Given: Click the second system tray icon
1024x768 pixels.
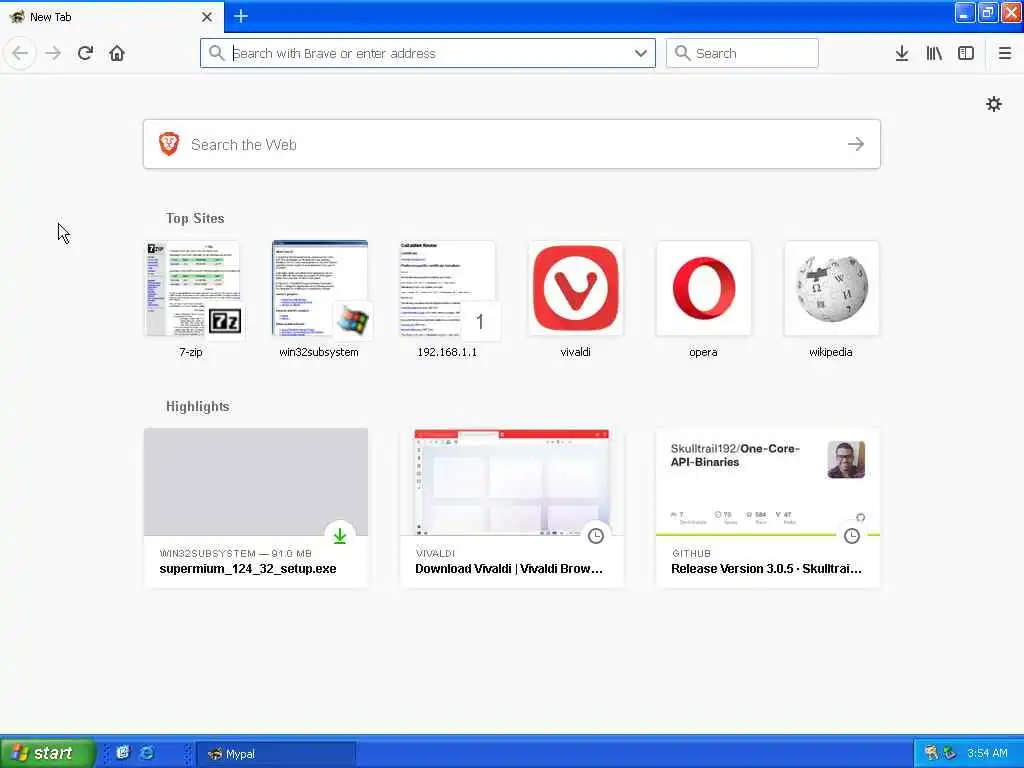Looking at the screenshot, I should [x=950, y=753].
